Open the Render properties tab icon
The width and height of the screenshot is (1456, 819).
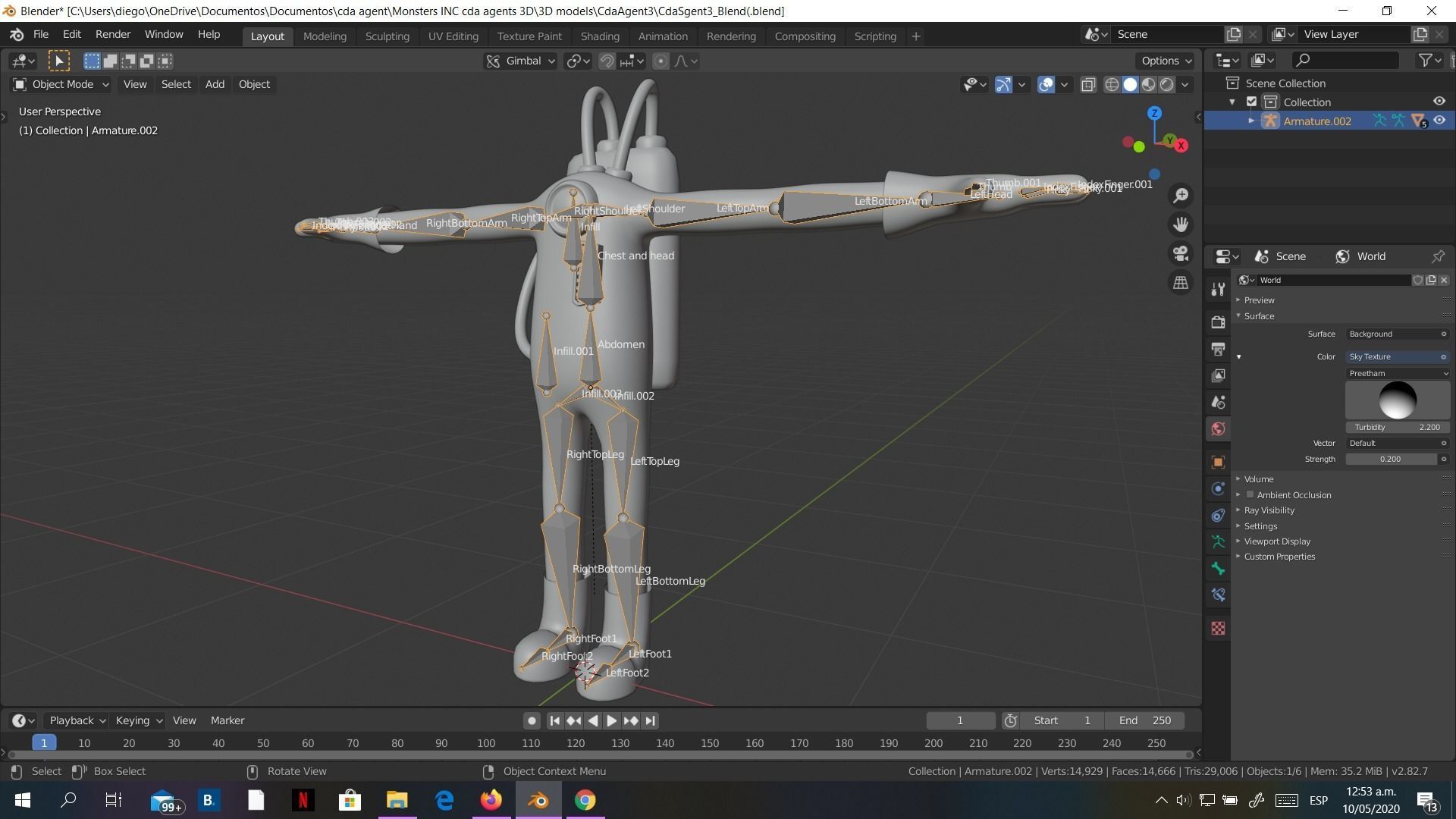tap(1218, 322)
